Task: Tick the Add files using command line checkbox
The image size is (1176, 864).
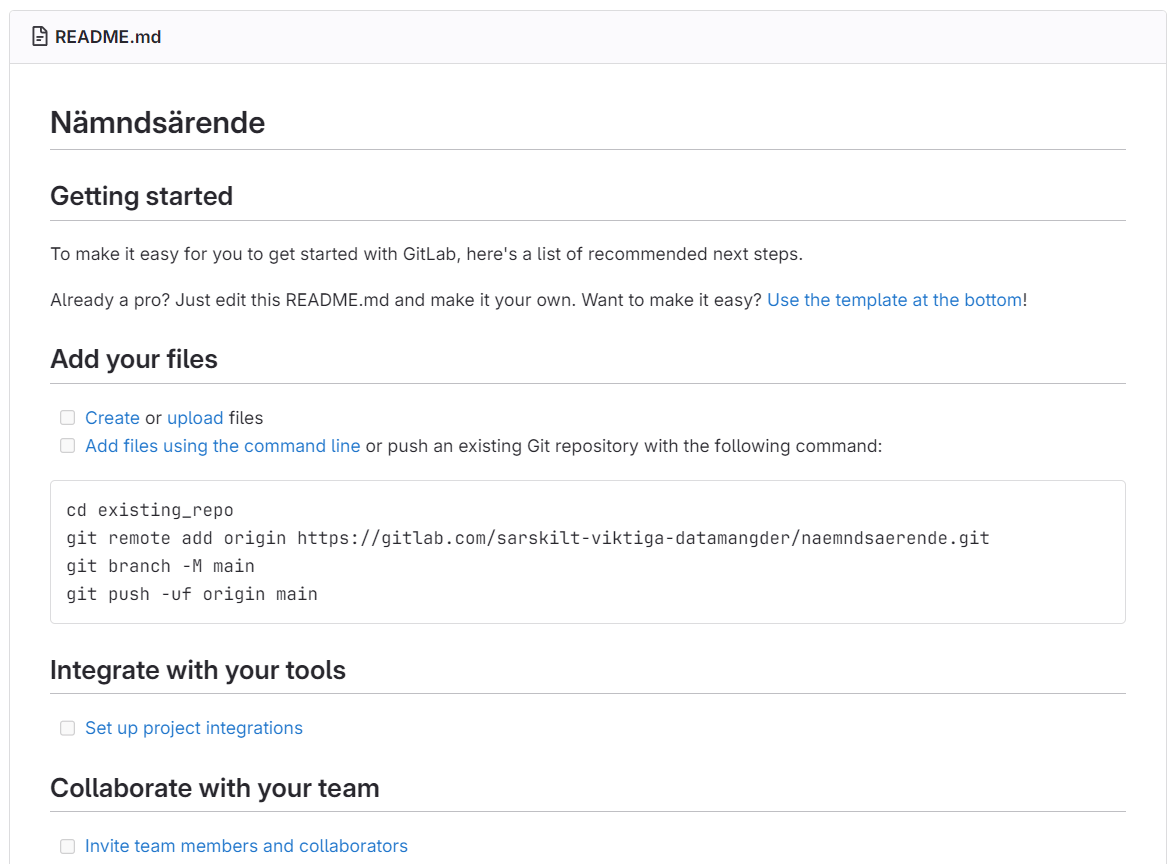Action: [67, 446]
